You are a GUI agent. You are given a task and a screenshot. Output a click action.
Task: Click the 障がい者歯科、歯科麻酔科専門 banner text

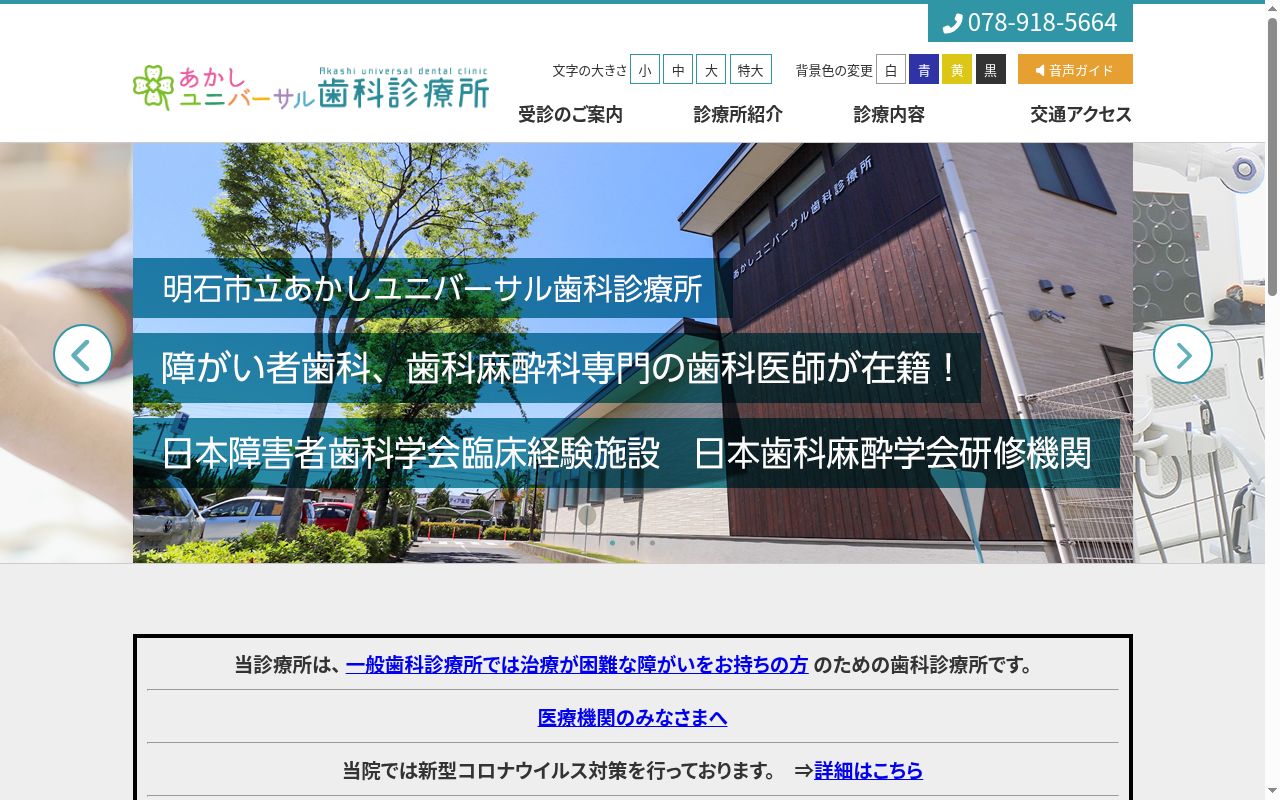point(560,368)
